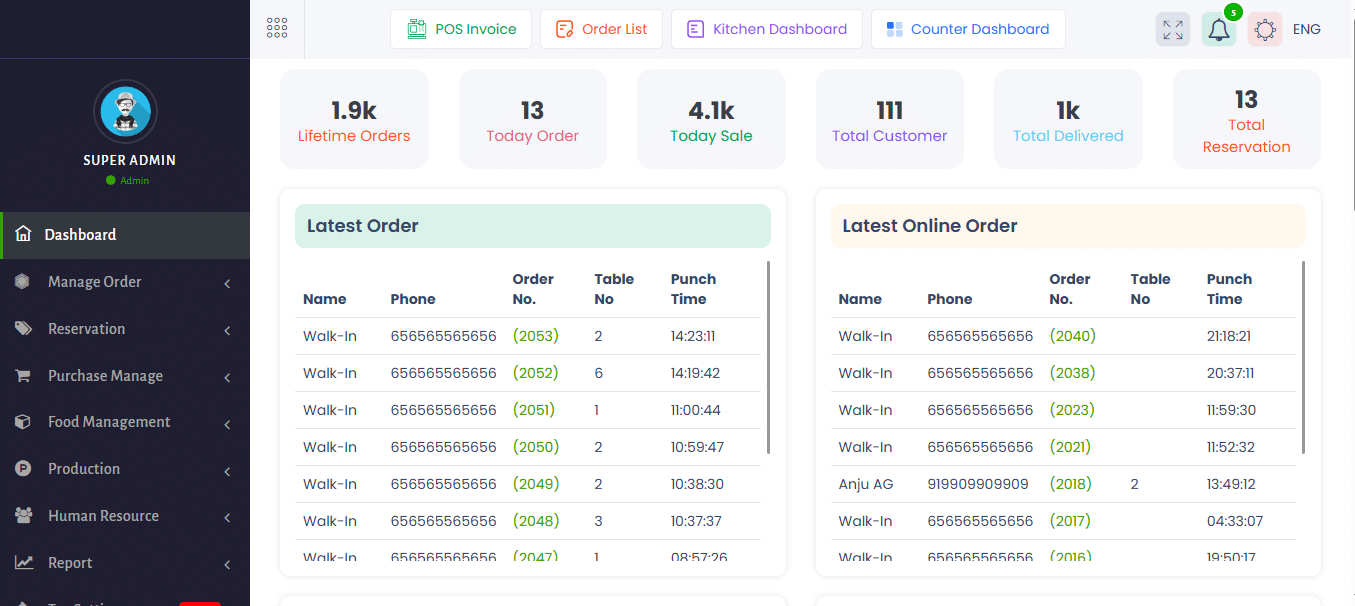This screenshot has height=606, width=1355.
Task: Open online order number (2018)
Action: pos(1071,484)
